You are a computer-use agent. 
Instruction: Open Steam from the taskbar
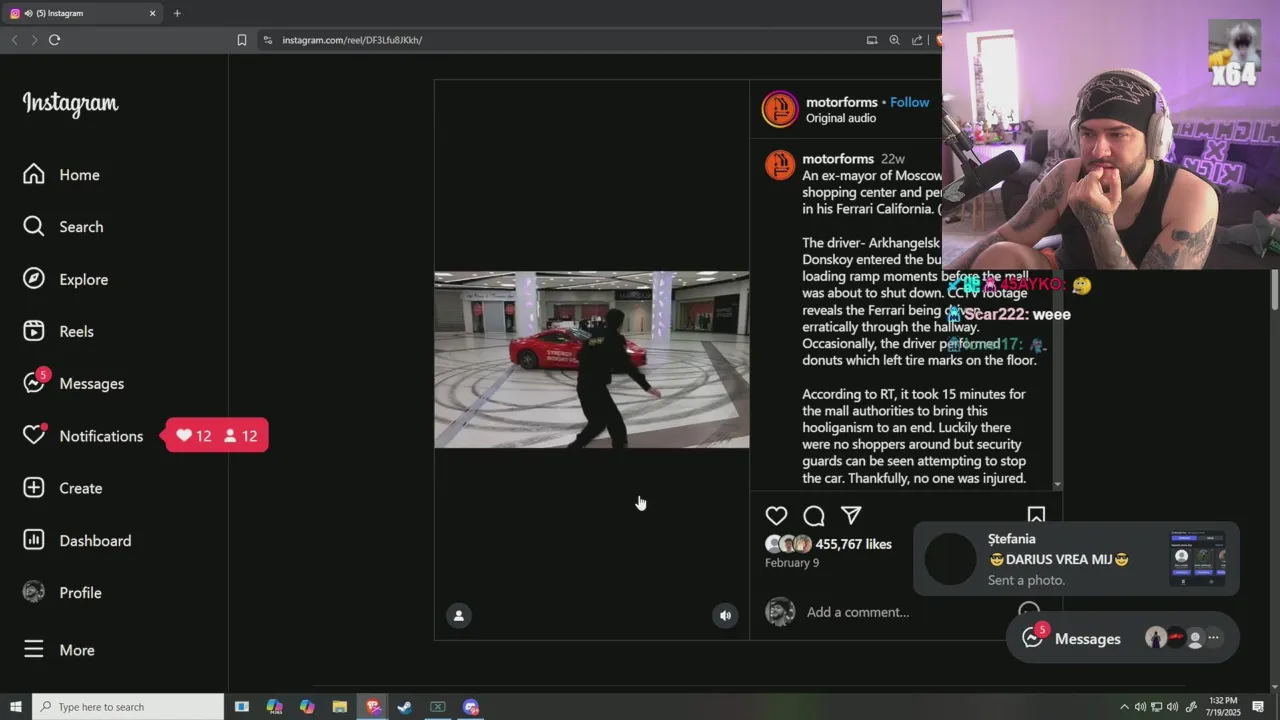[405, 707]
